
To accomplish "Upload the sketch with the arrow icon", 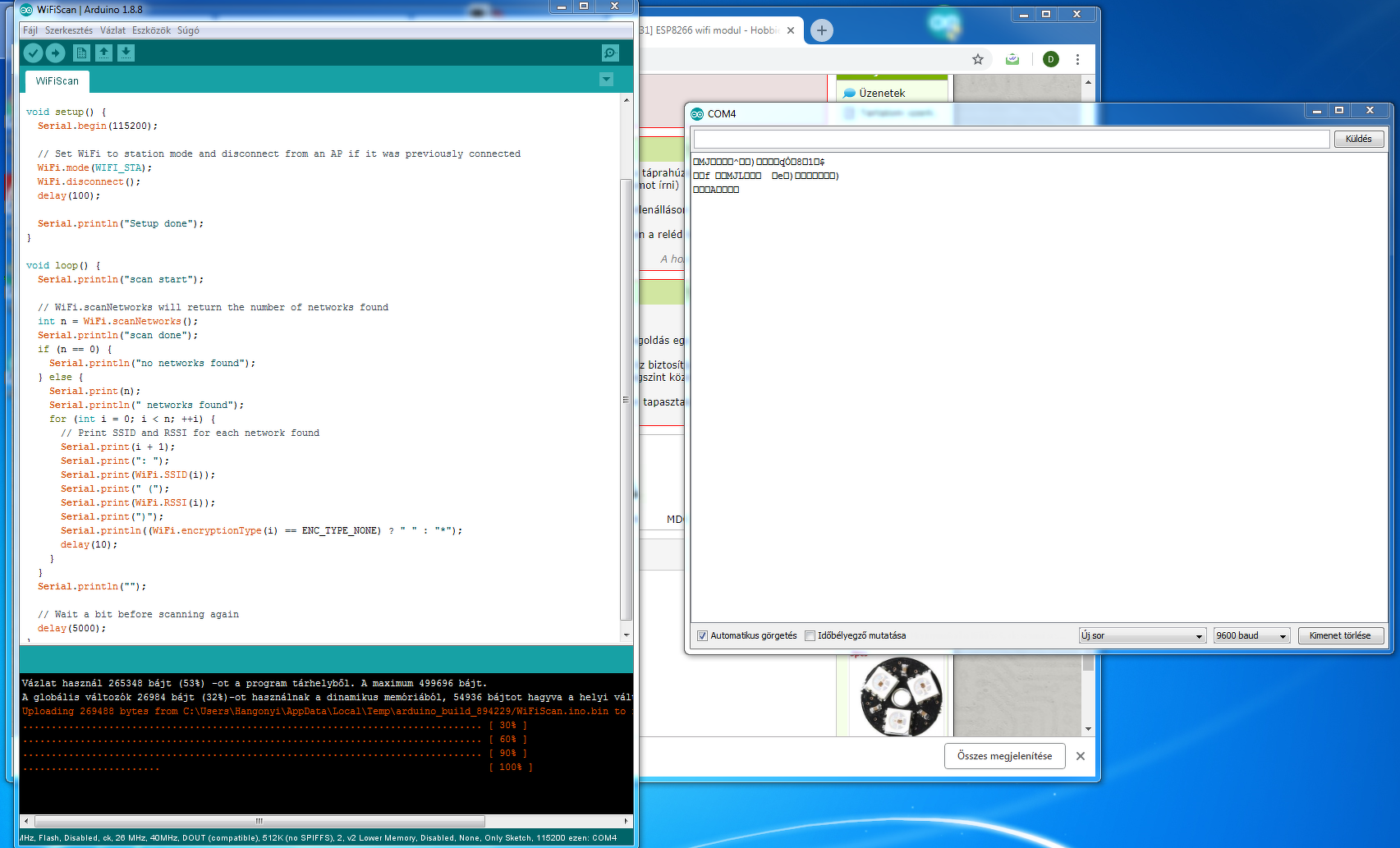I will 56,53.
